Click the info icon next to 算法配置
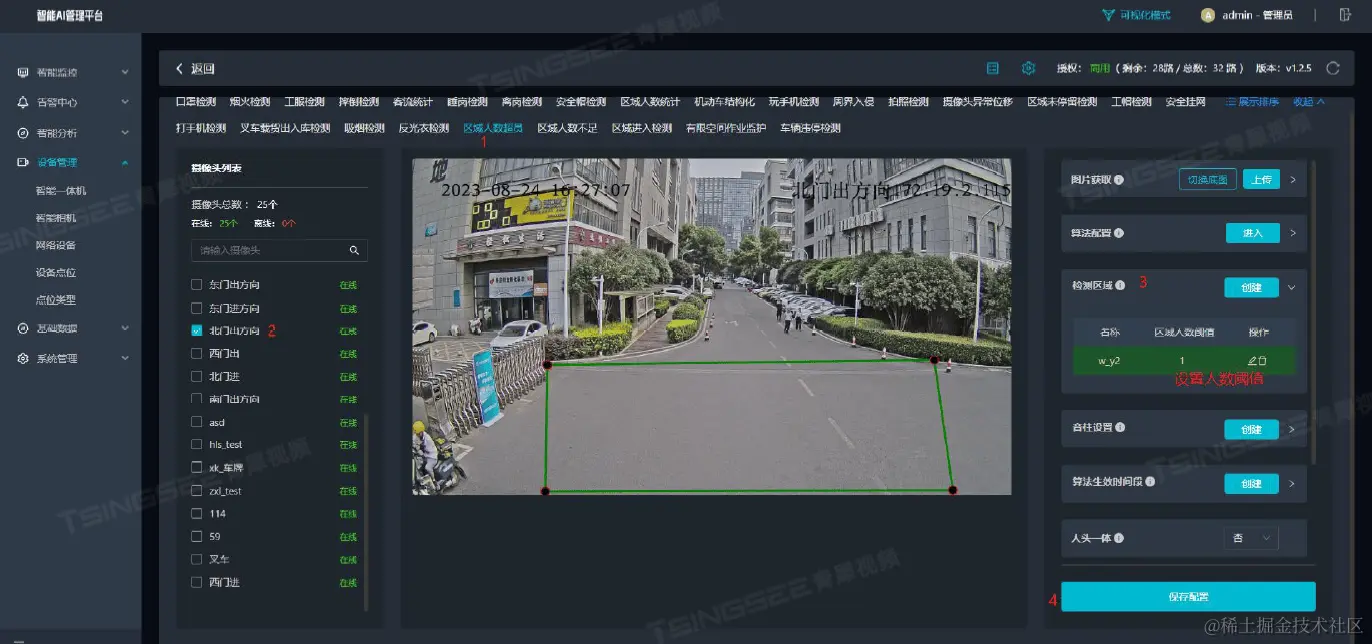 pos(1119,233)
